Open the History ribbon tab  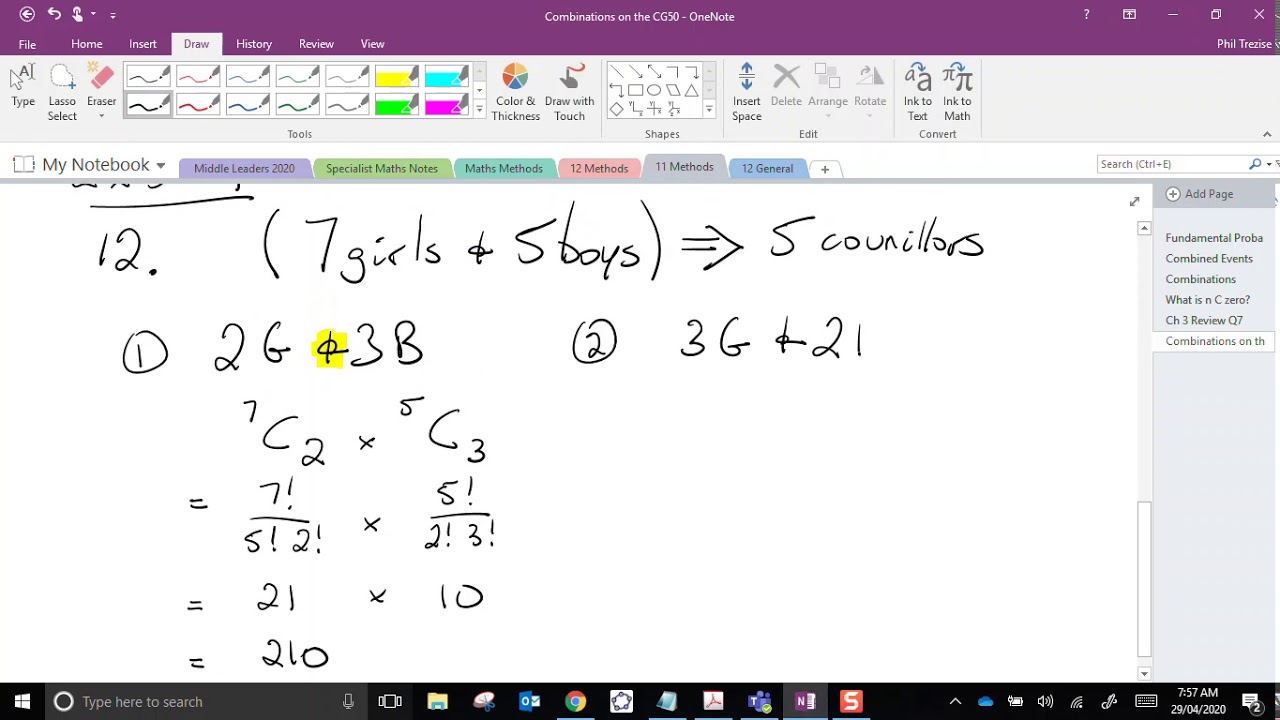coord(254,44)
